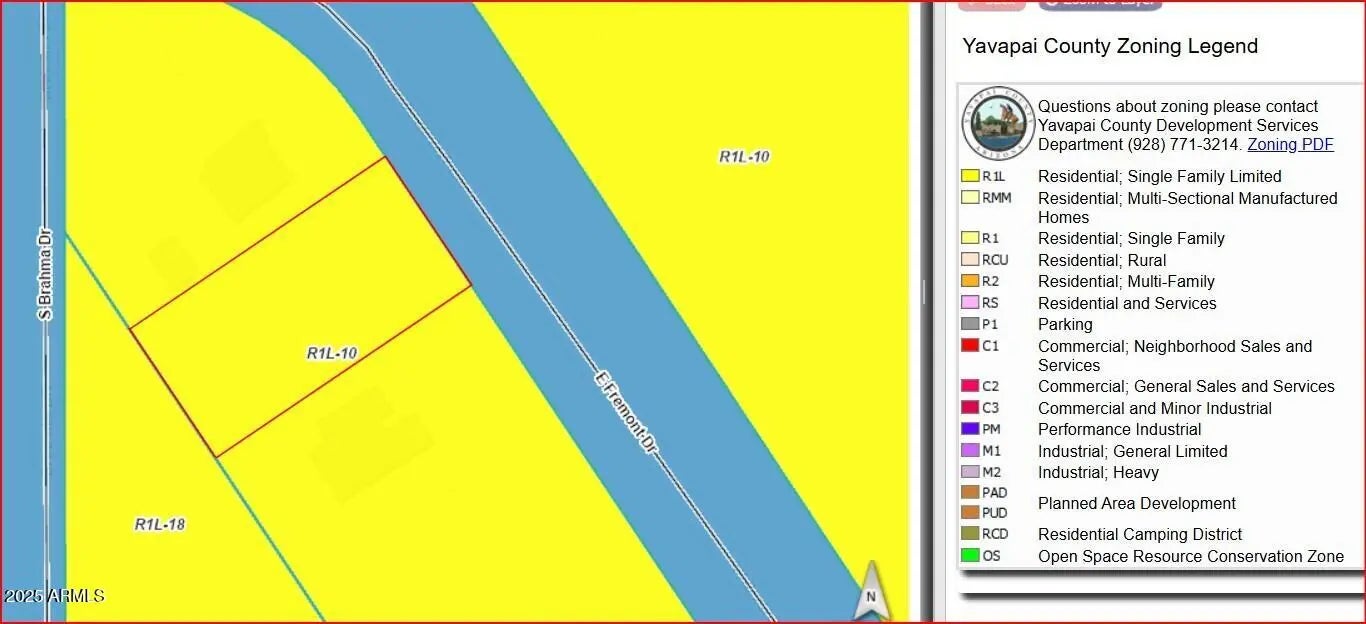Click the M1 Industrial General Limited swatch
This screenshot has width=1366, height=624.
969,451
